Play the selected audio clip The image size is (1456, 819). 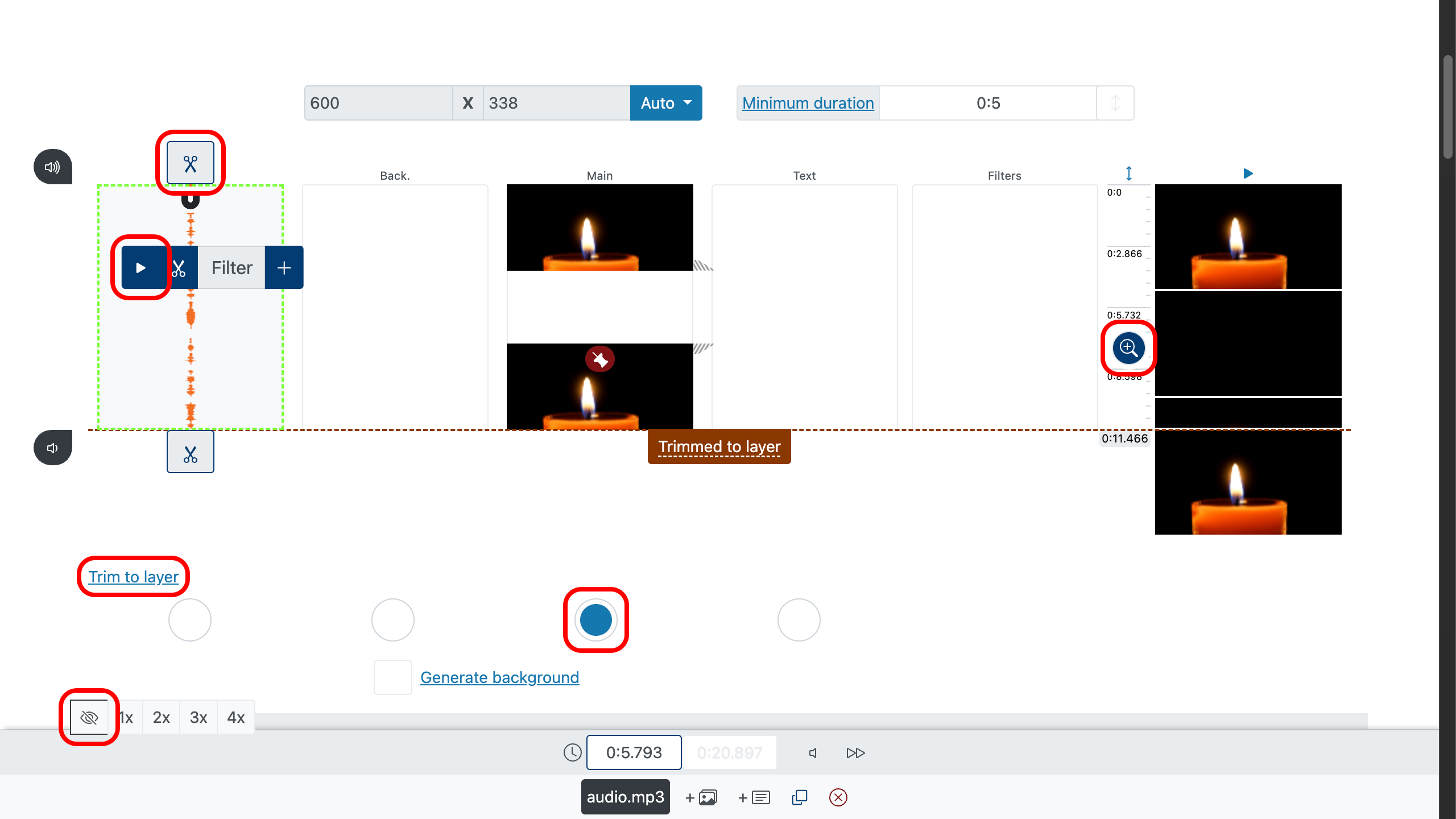click(141, 267)
